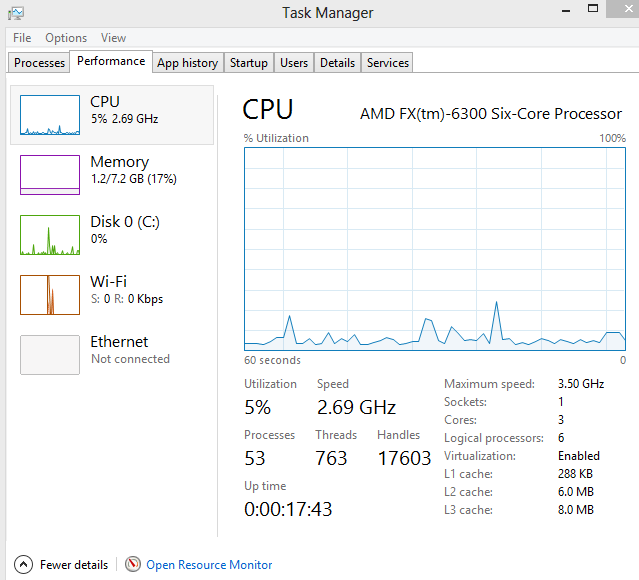The height and width of the screenshot is (580, 639).
Task: Open the View menu
Action: [113, 38]
